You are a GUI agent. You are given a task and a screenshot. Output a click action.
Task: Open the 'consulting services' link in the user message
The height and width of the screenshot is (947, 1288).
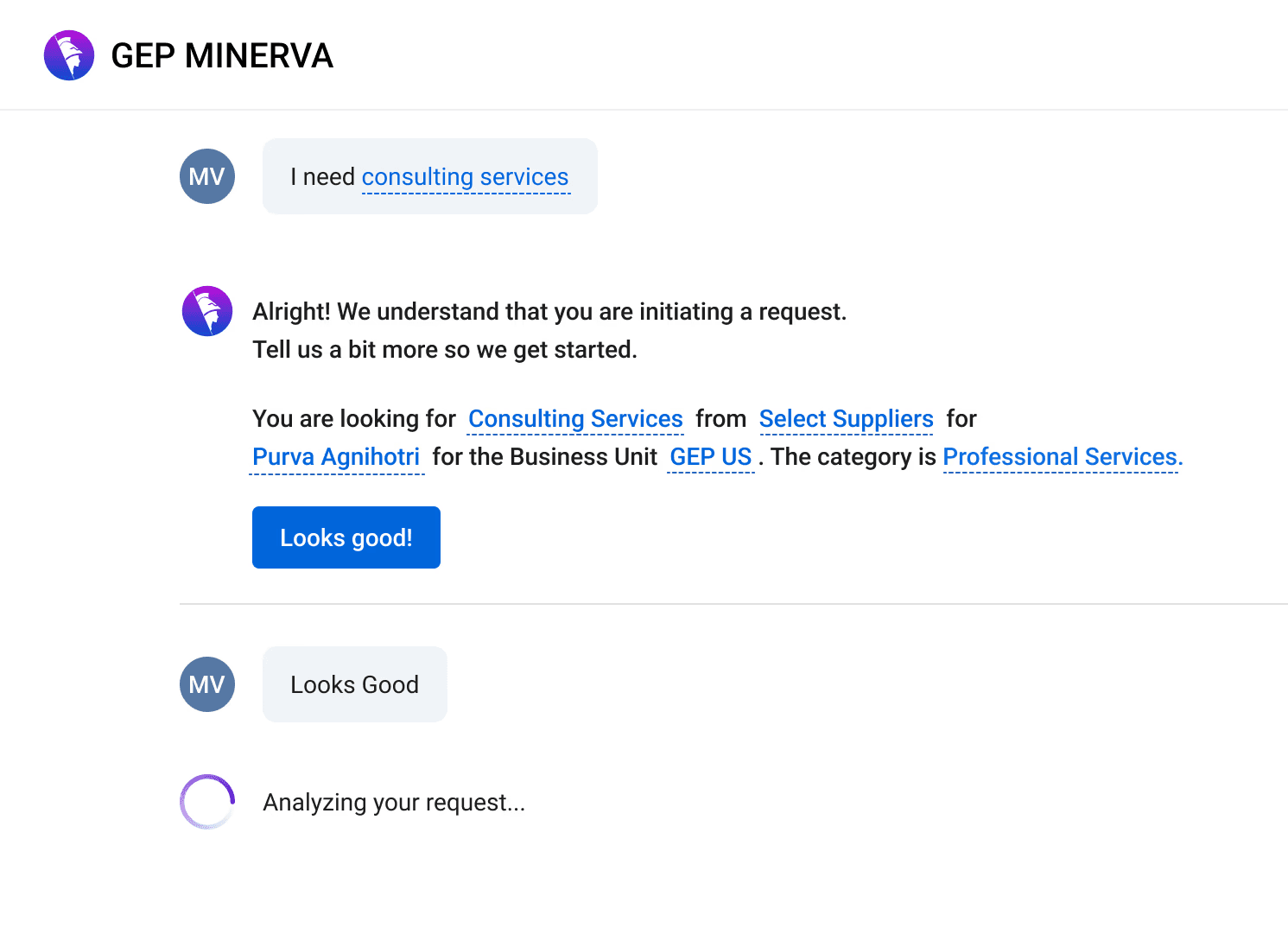click(465, 177)
